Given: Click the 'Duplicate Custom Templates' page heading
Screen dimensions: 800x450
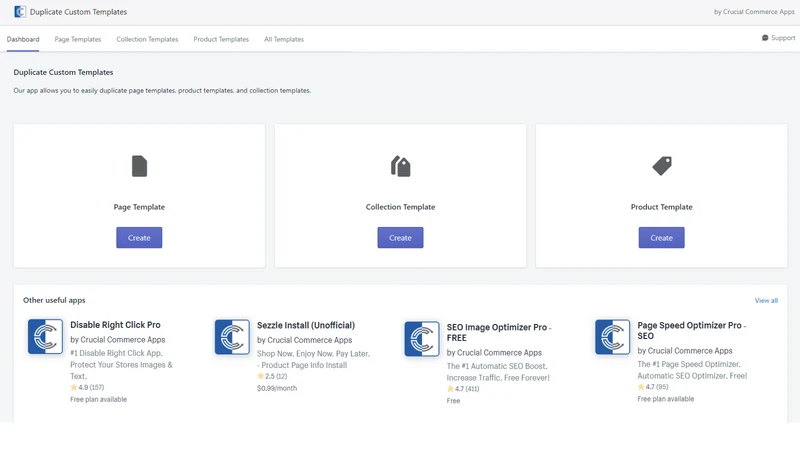Looking at the screenshot, I should (x=63, y=72).
